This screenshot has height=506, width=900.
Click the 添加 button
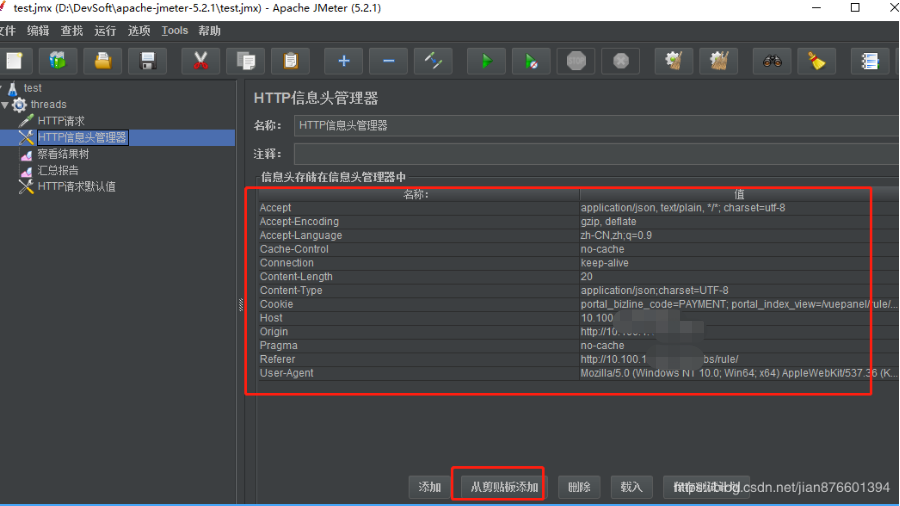pos(429,487)
